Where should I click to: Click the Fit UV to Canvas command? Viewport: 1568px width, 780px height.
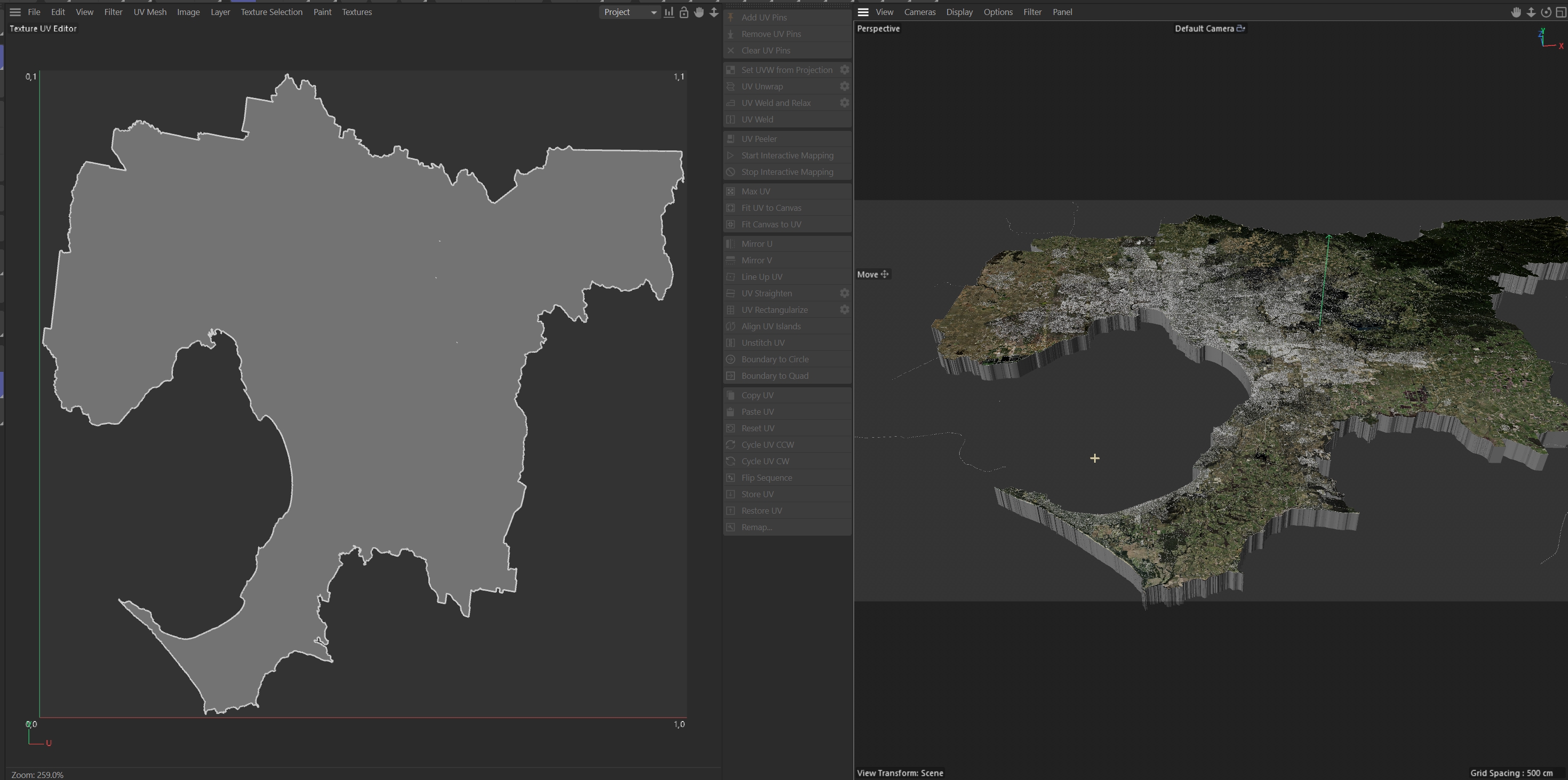click(x=771, y=208)
